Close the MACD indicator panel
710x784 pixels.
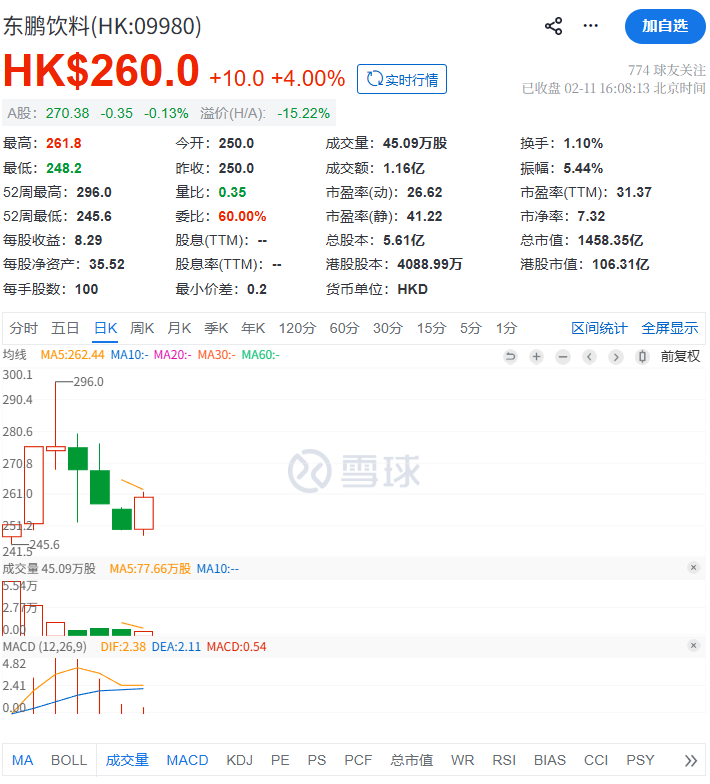click(694, 646)
